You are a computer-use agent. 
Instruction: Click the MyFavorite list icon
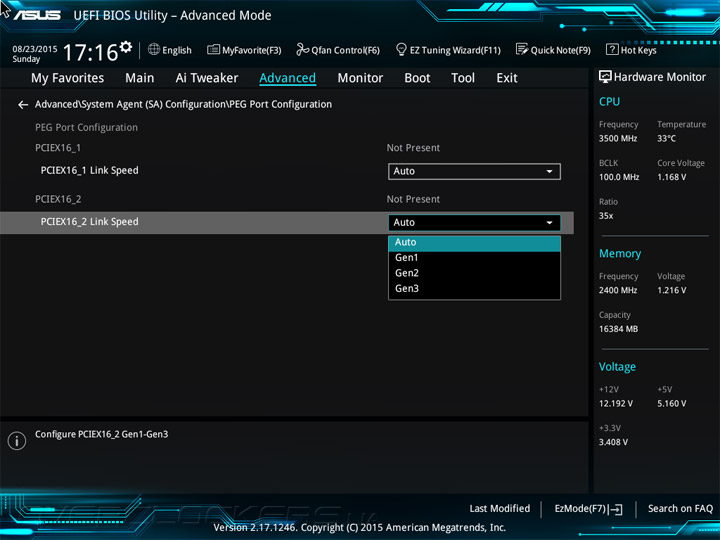click(x=213, y=49)
